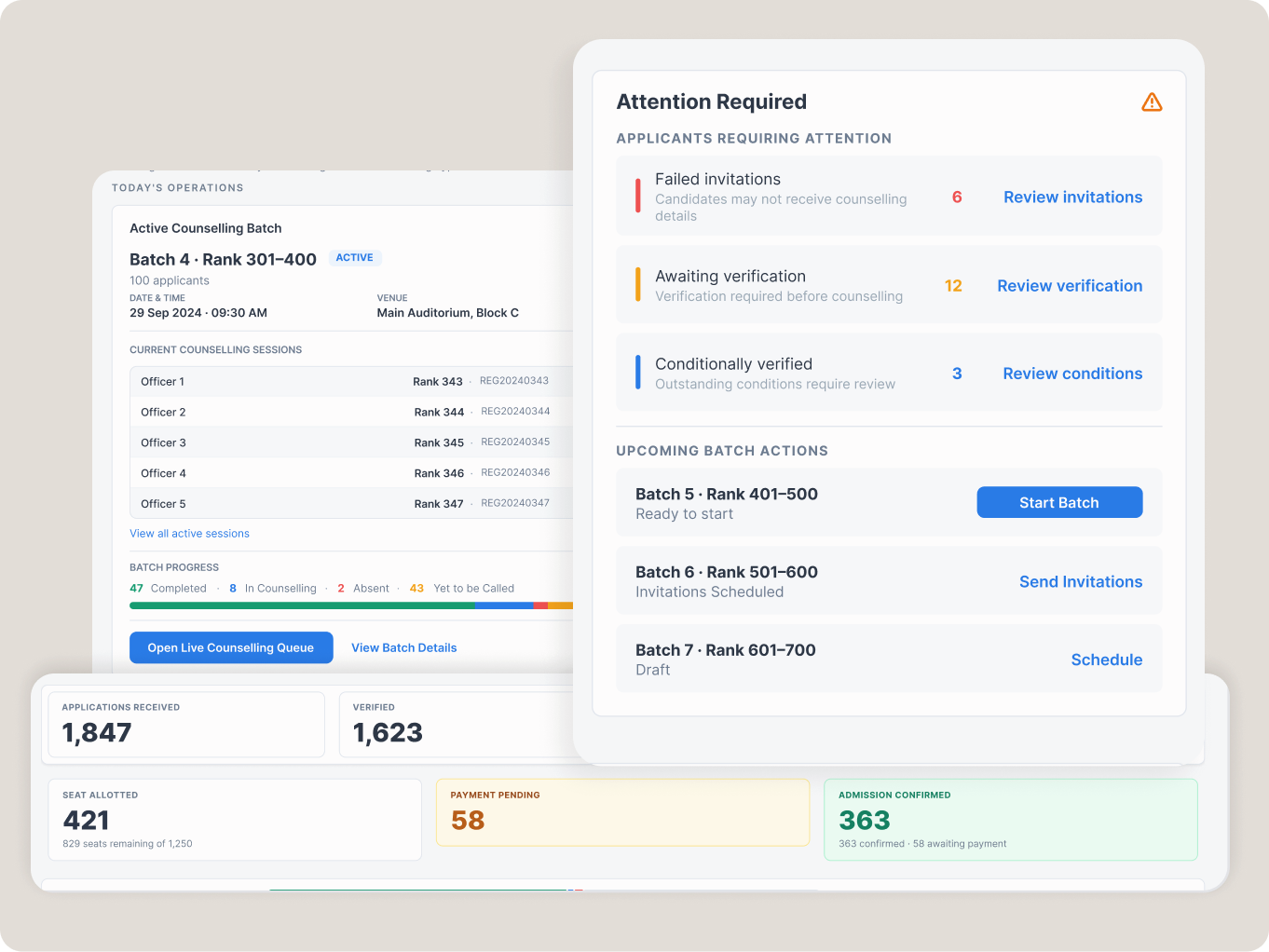Click '829 seats remaining of 1,250' text
The image size is (1269, 952).
[128, 844]
